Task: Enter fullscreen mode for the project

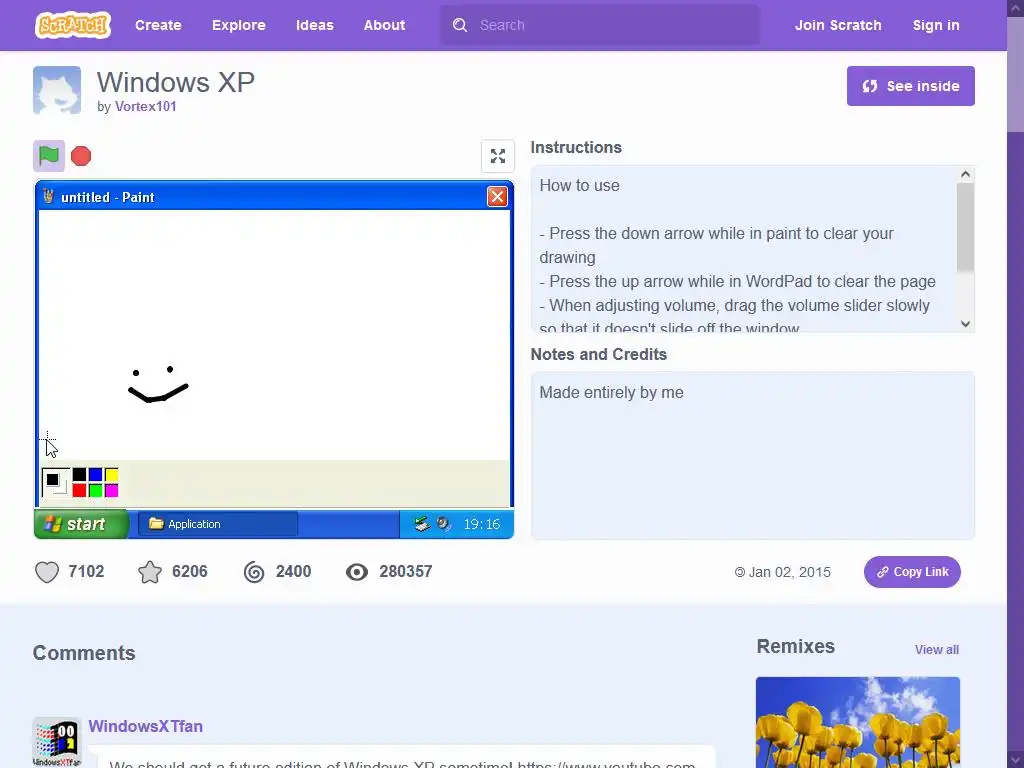Action: click(498, 156)
